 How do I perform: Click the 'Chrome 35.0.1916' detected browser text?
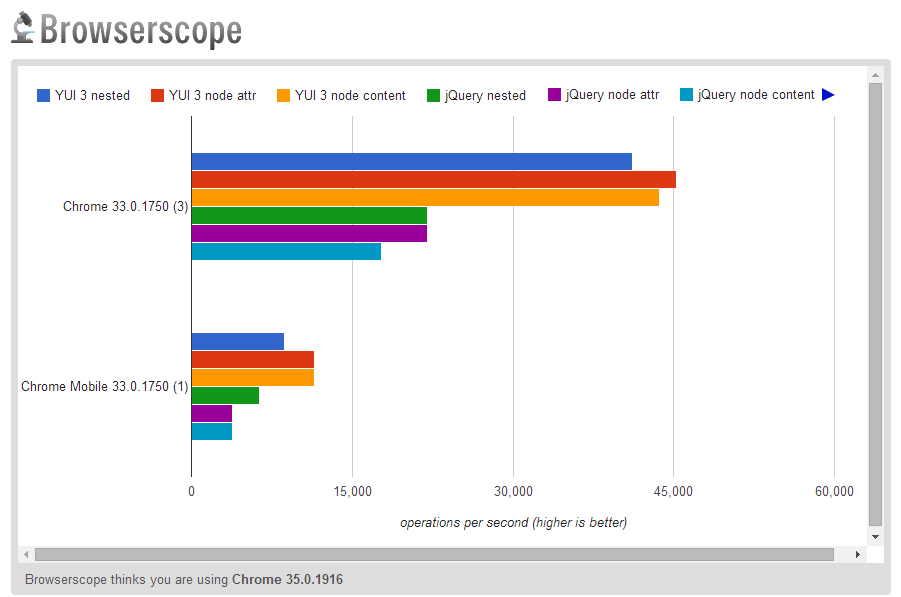(x=287, y=579)
